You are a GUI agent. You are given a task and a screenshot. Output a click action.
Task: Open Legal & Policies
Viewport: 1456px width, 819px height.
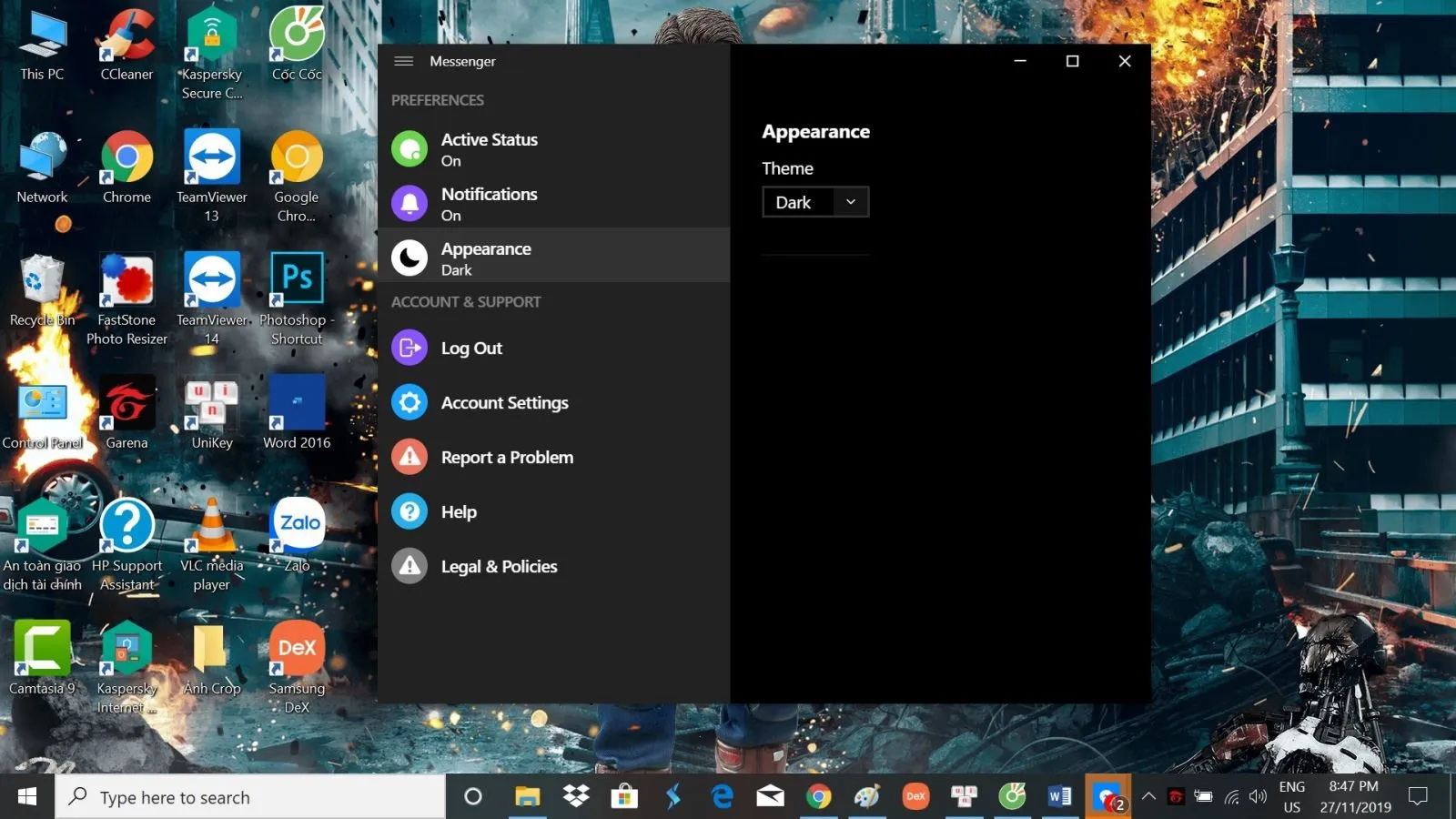click(x=553, y=566)
